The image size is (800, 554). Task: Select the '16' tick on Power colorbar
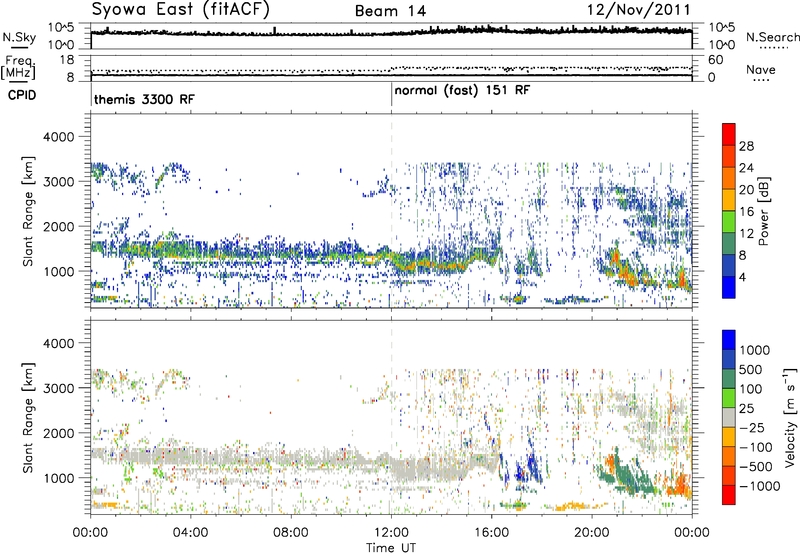(746, 212)
